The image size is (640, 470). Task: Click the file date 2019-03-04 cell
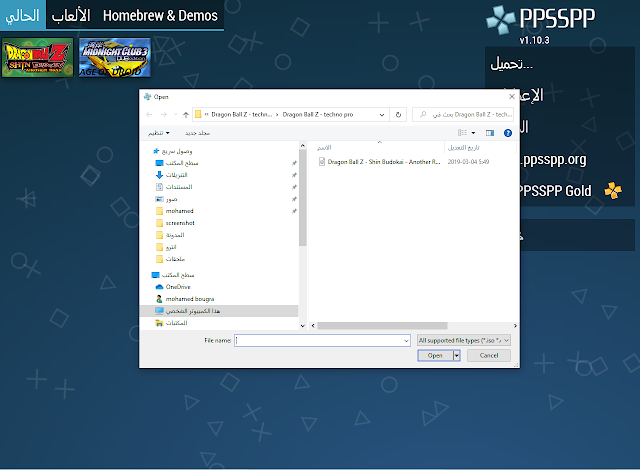[468, 162]
